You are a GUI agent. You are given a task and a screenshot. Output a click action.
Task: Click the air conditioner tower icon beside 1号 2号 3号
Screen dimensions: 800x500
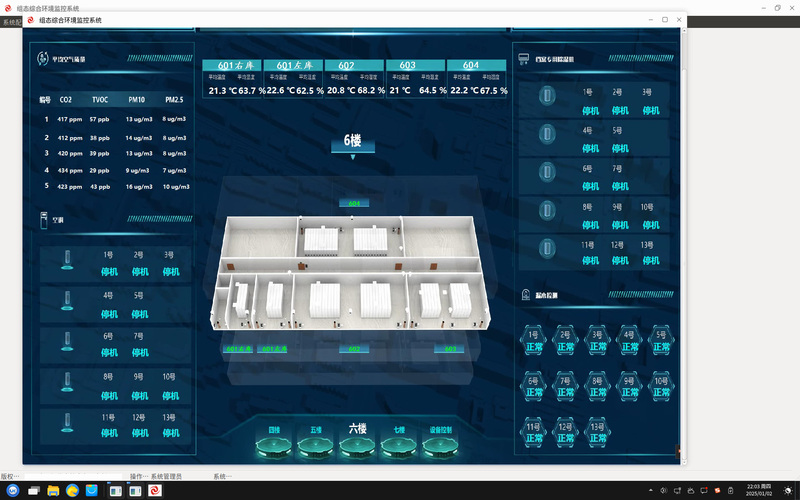pyautogui.click(x=67, y=259)
